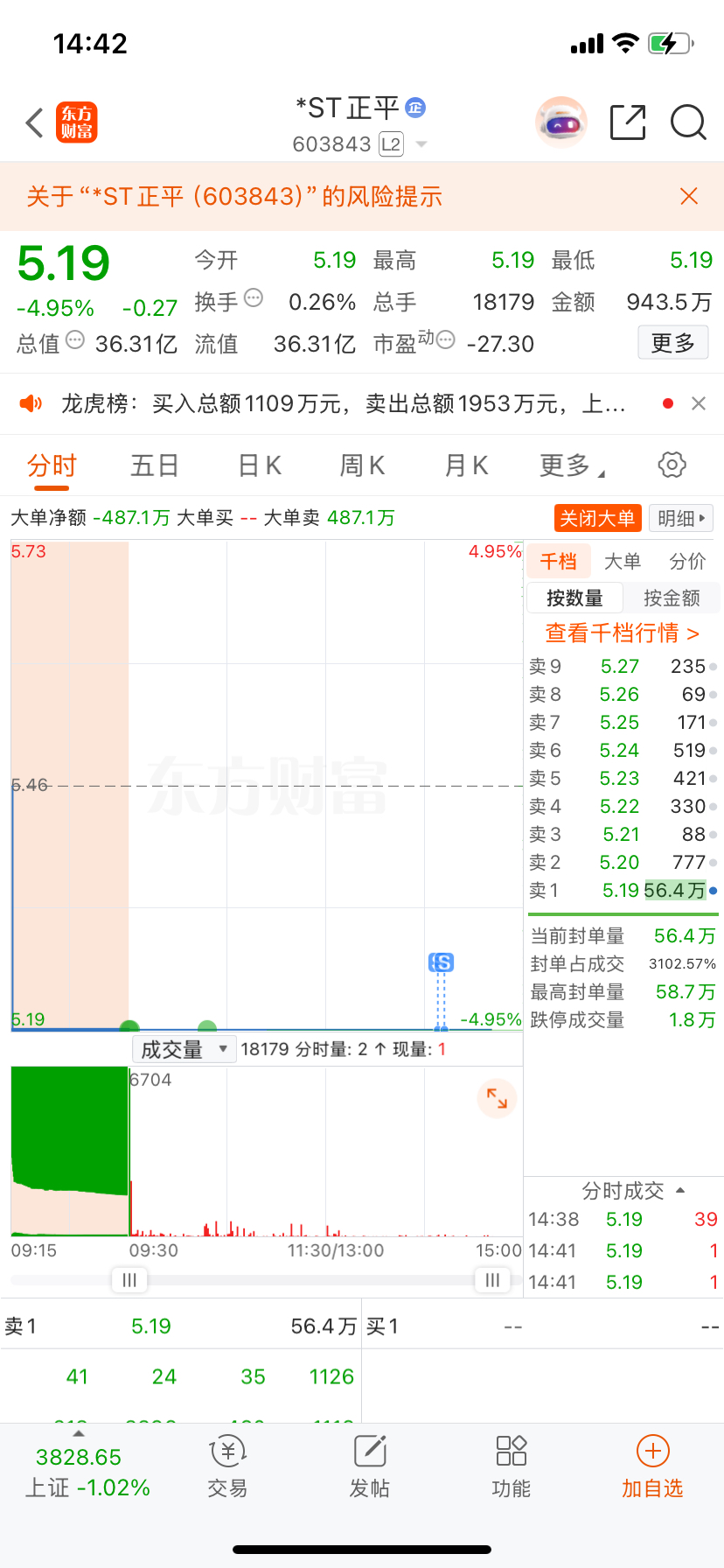The height and width of the screenshot is (1568, 724).
Task: Switch to the 五日 tab
Action: click(154, 465)
